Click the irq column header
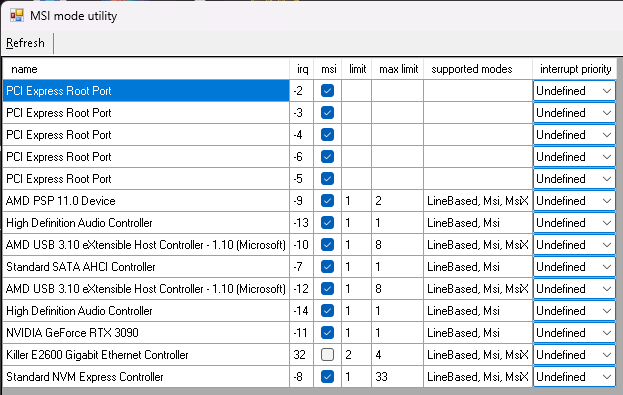This screenshot has height=395, width=623. pyautogui.click(x=302, y=69)
